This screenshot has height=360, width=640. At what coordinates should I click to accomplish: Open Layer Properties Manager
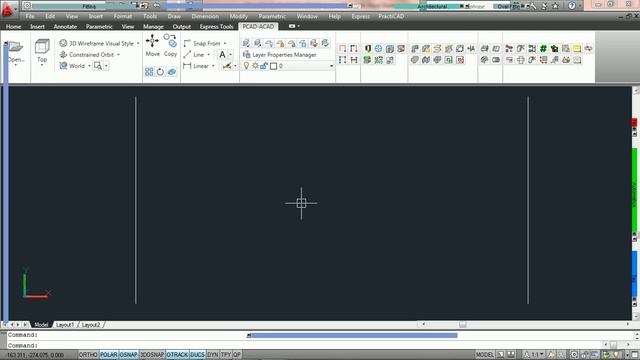tap(280, 55)
